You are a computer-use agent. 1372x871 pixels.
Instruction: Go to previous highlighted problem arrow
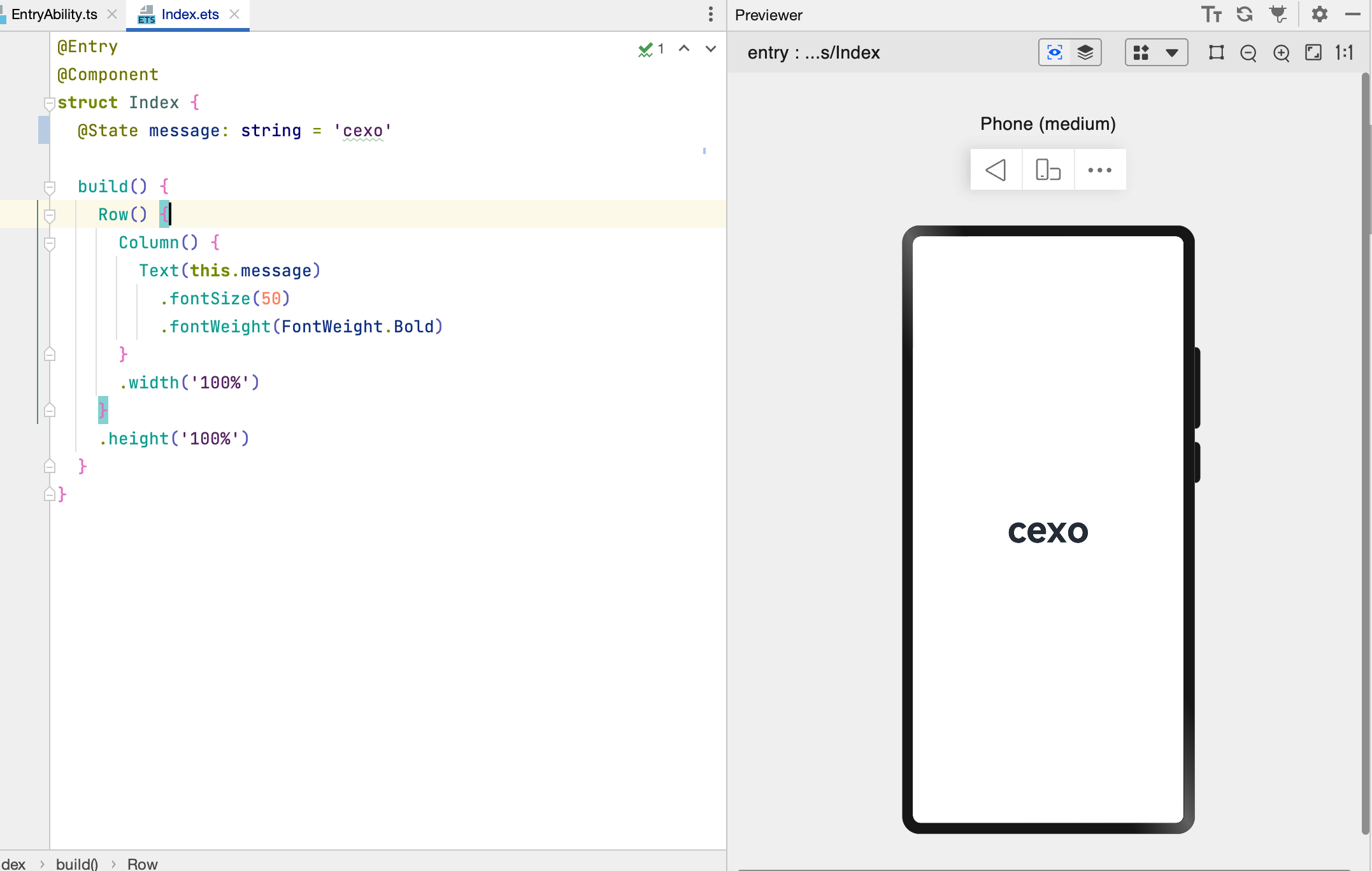click(x=684, y=48)
